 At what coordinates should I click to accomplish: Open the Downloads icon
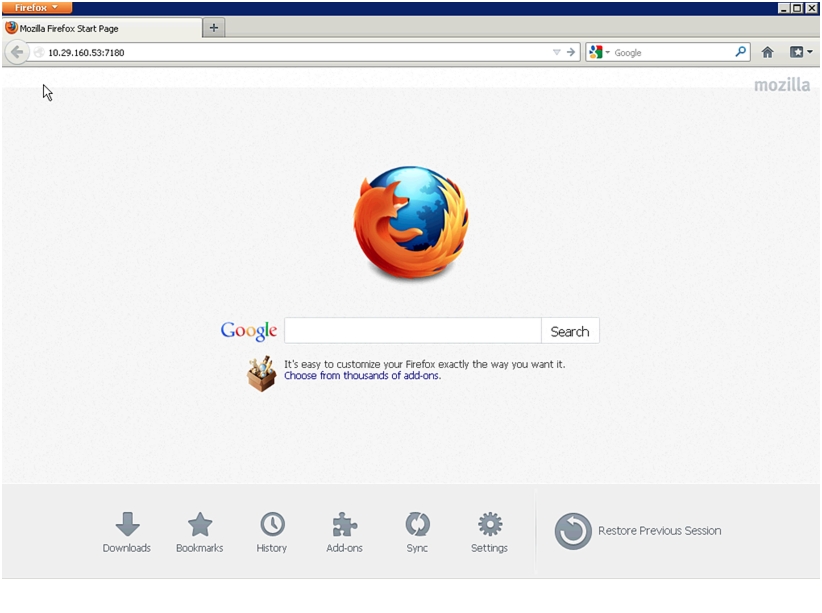coord(127,524)
